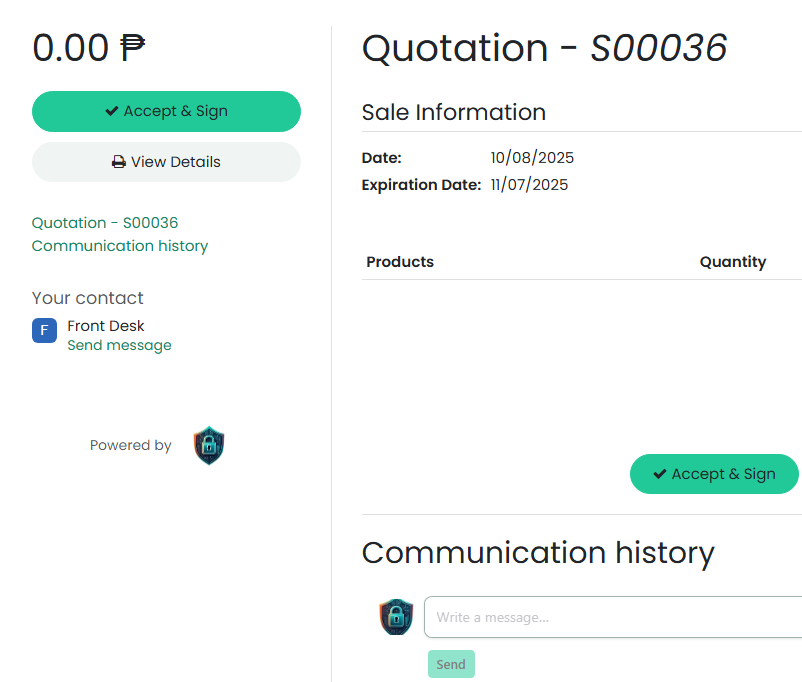Click the Sale Information section heading
Screen dimensions: 802x682
coord(453,112)
